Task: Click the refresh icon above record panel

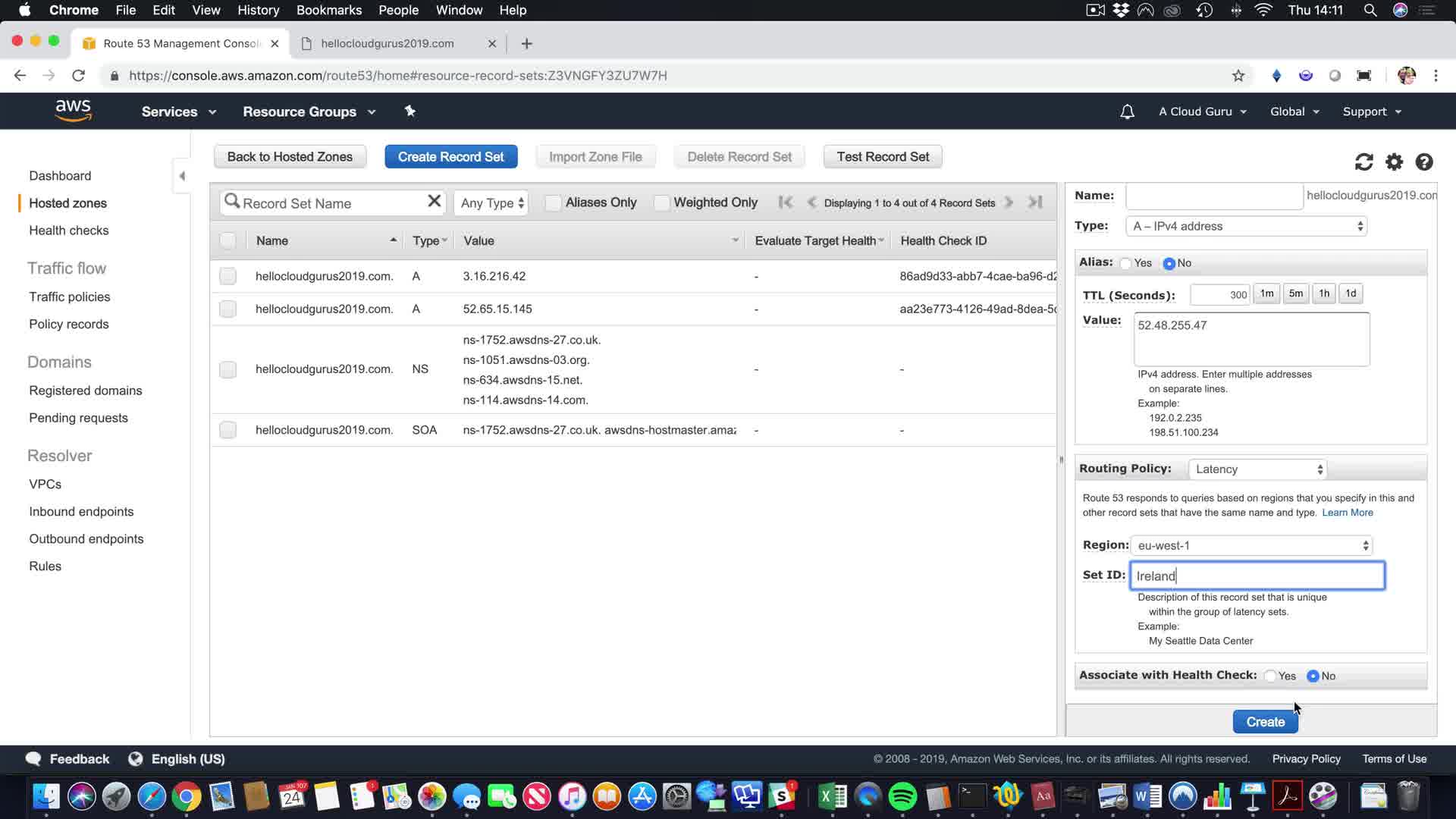Action: (1363, 162)
